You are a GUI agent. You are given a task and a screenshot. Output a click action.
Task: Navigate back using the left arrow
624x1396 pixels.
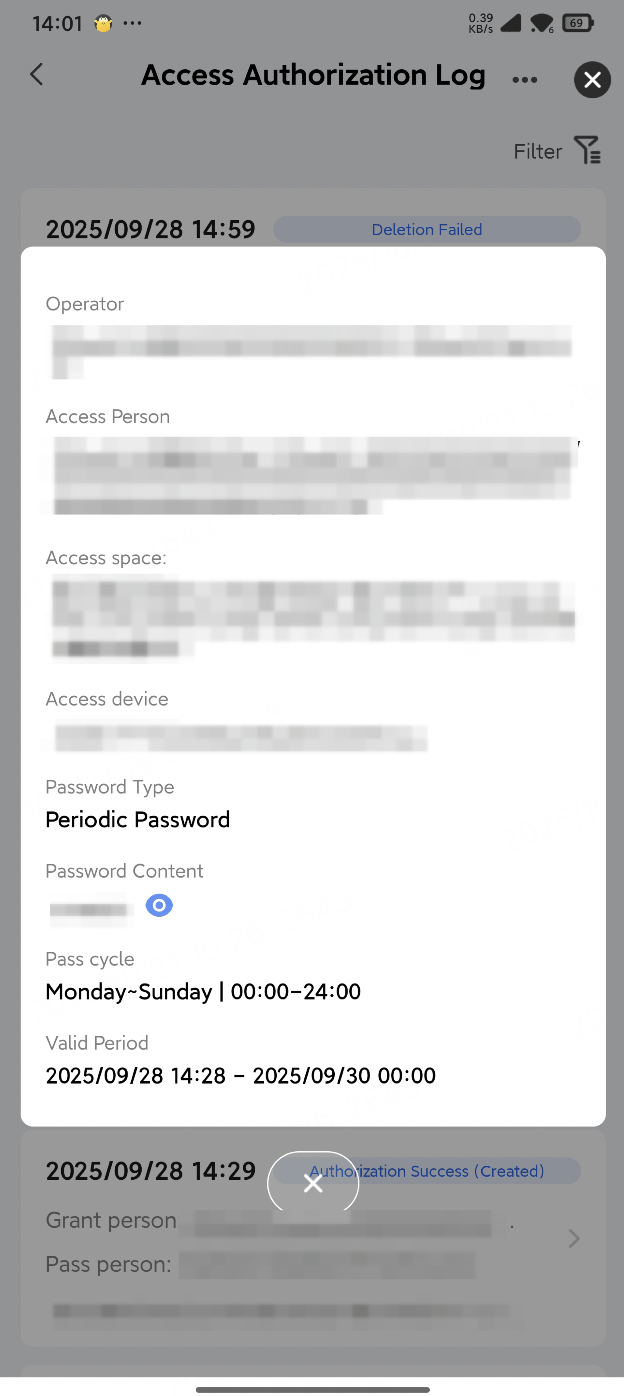[x=36, y=74]
